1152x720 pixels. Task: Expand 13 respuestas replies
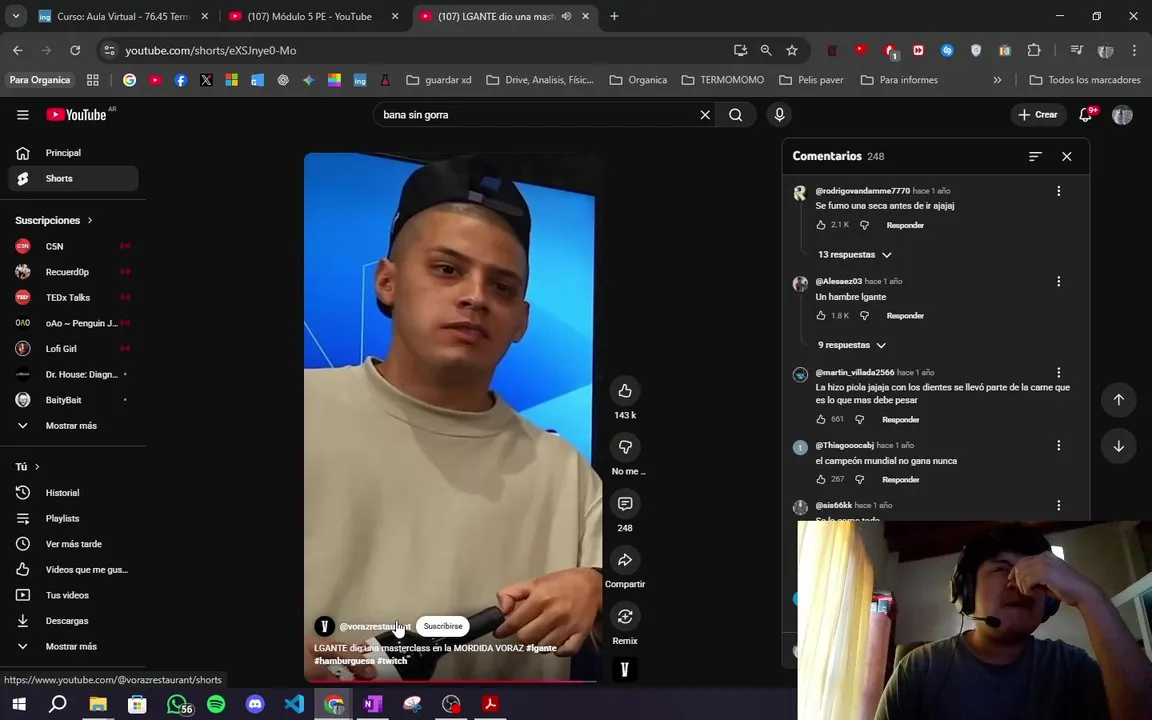[854, 254]
